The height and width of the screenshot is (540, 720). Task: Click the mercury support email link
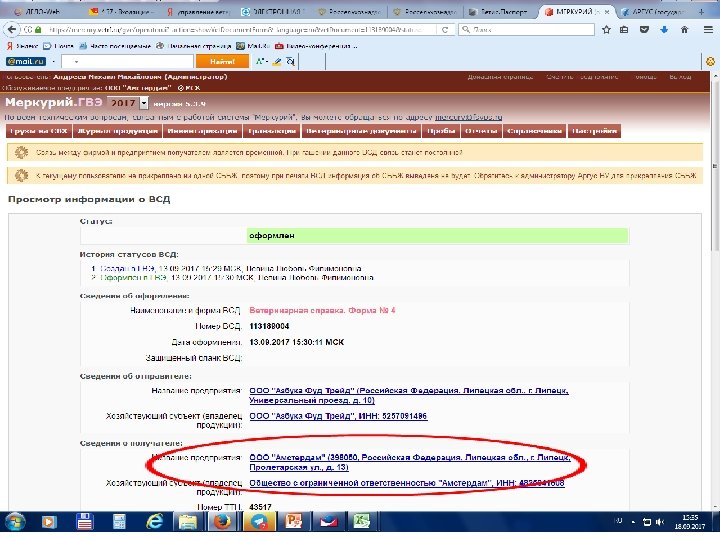click(x=468, y=117)
